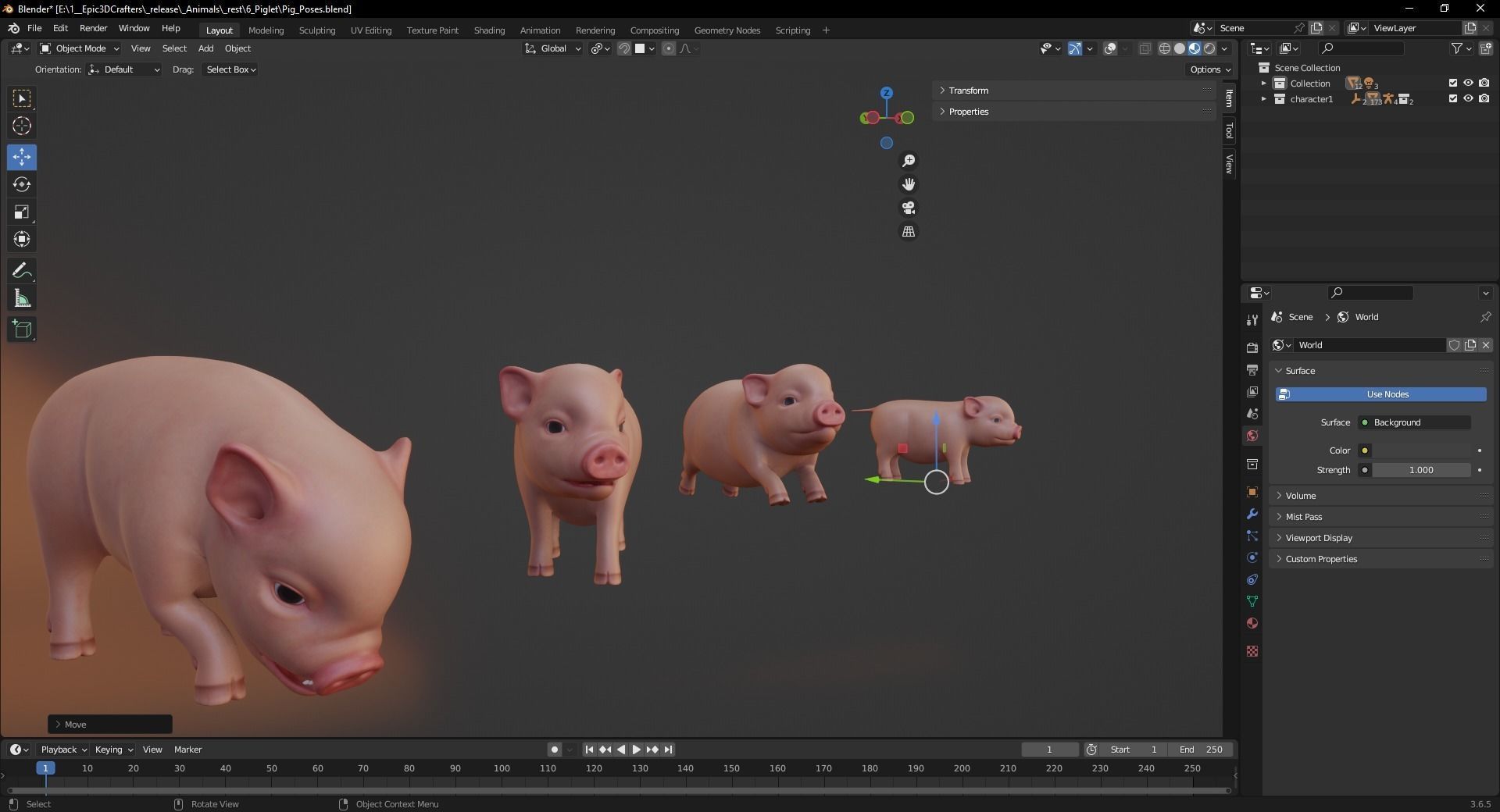Select the Select Box tool

tap(22, 98)
